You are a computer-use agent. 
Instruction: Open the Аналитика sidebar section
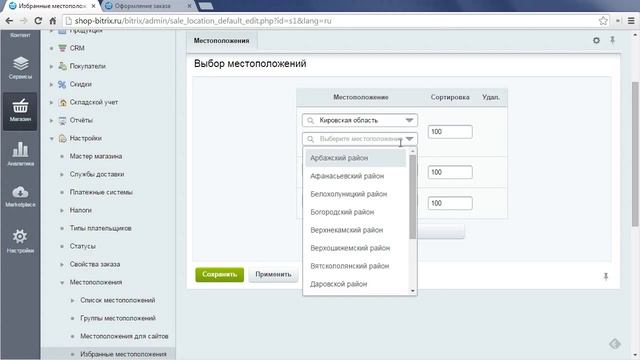(x=20, y=153)
